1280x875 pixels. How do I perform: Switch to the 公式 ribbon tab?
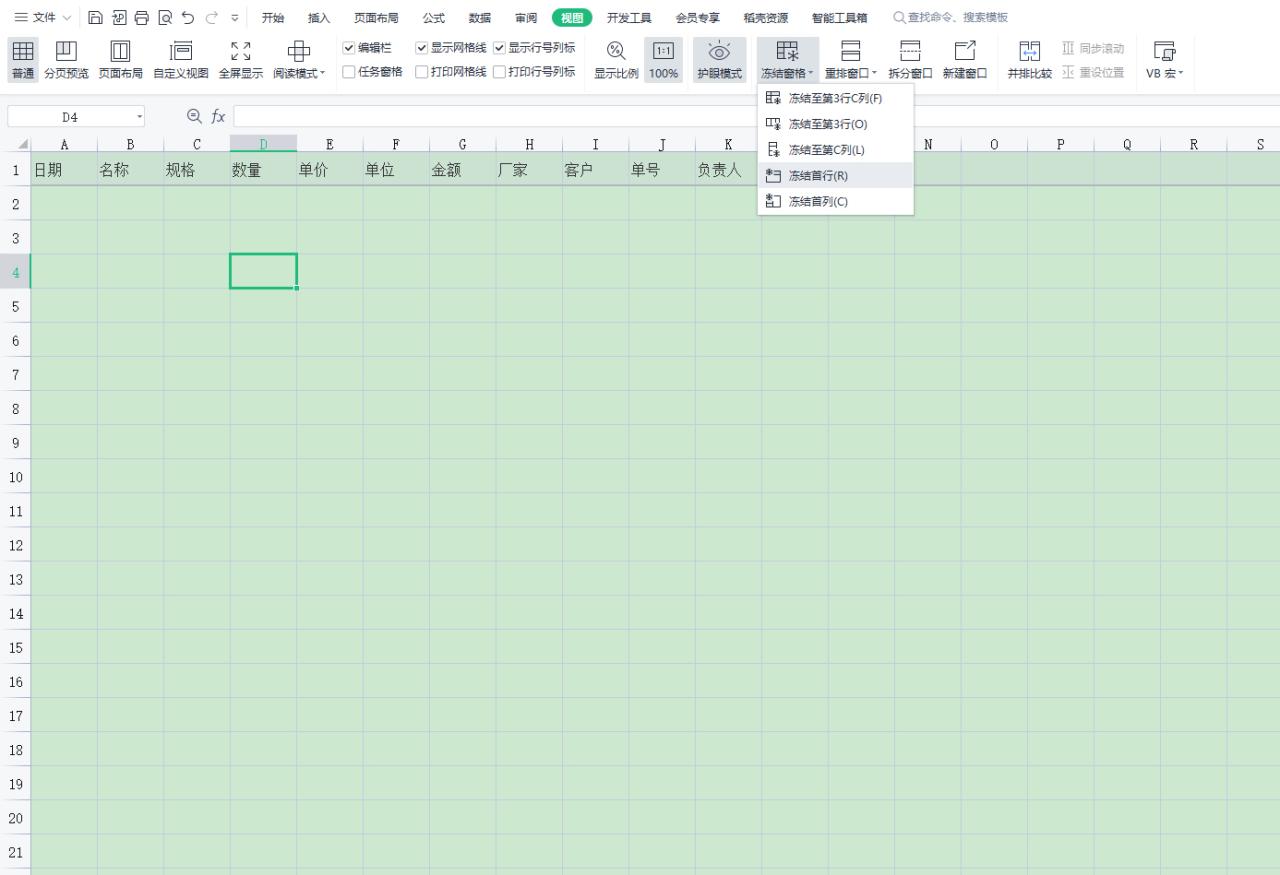433,17
